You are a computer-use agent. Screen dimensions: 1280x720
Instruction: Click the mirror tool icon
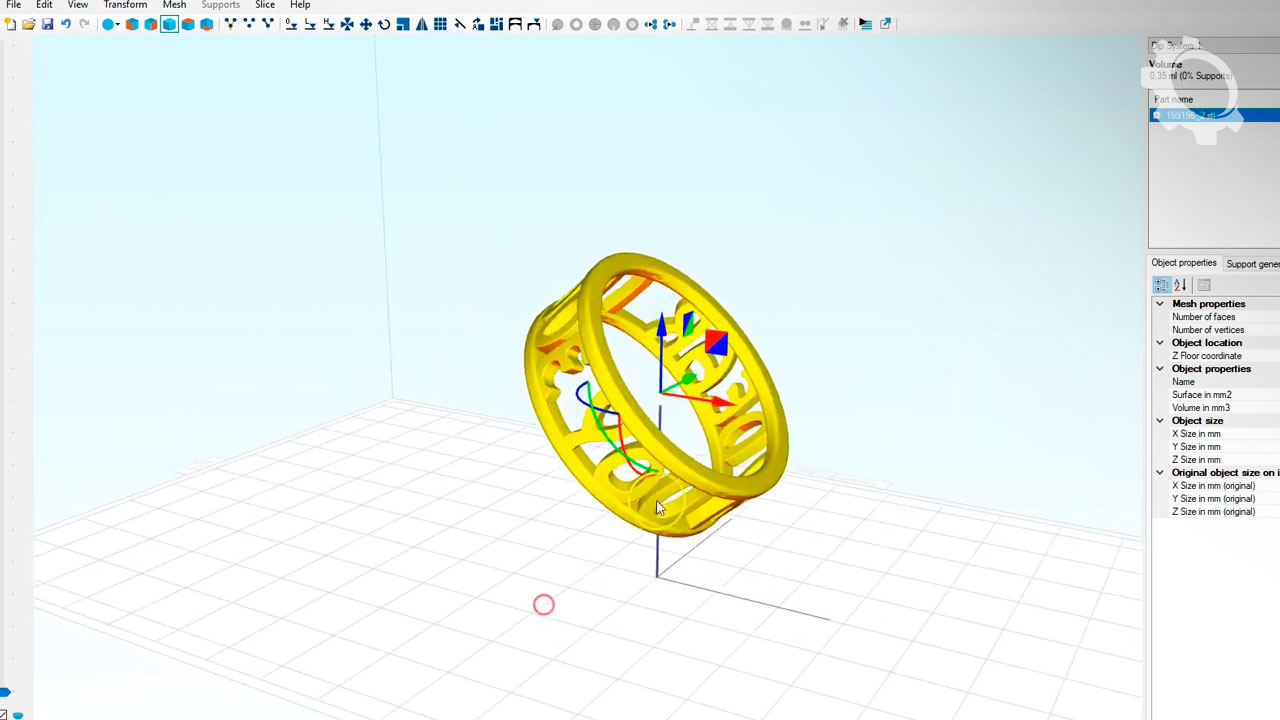(x=422, y=24)
